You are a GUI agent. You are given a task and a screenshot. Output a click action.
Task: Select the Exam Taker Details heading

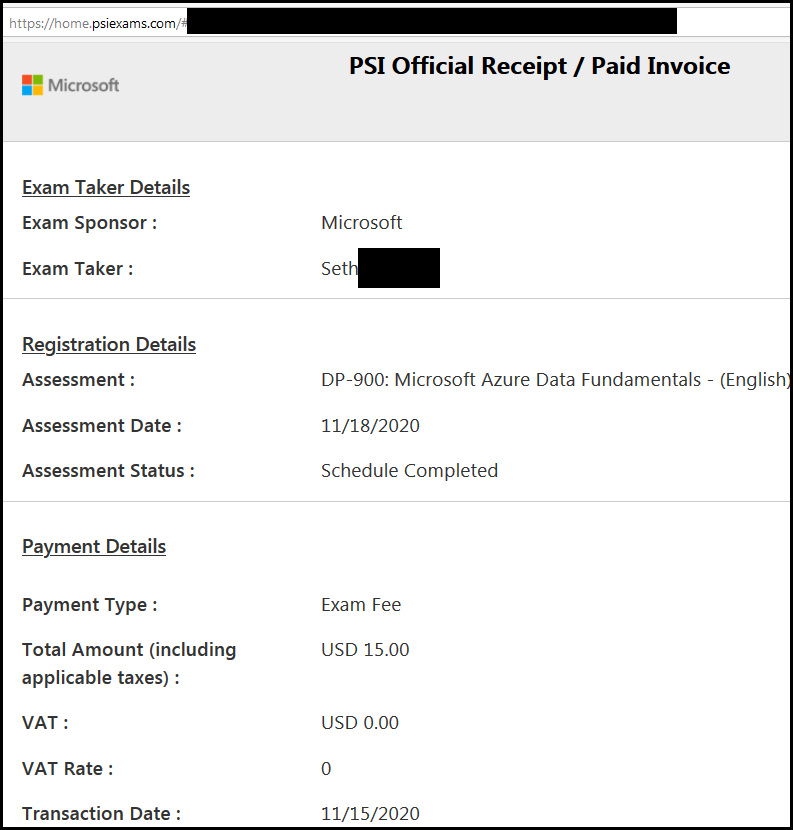pyautogui.click(x=106, y=188)
